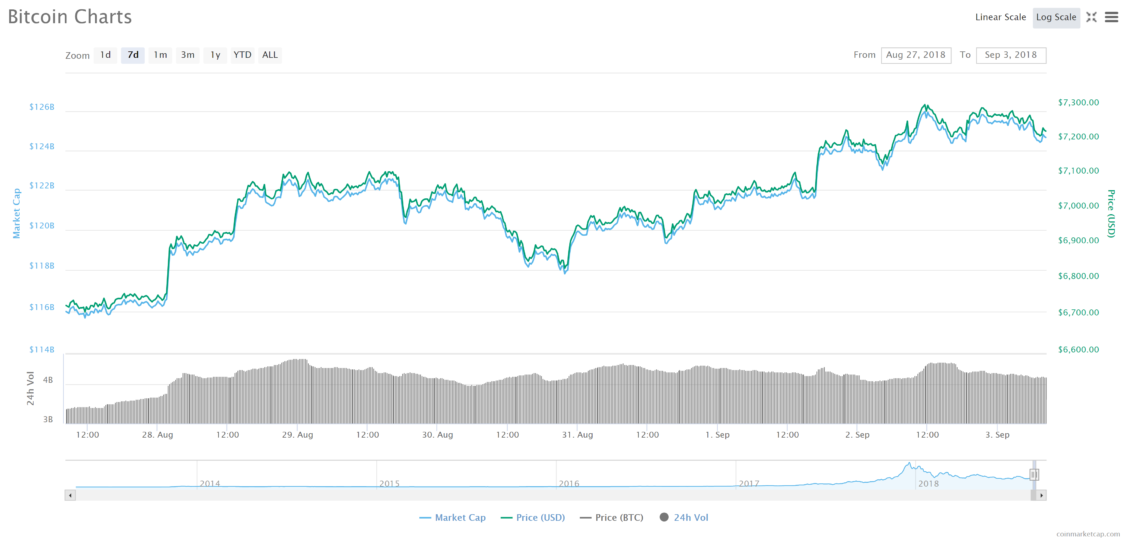Select the ALL zoom range
1140x540 pixels.
click(x=270, y=55)
